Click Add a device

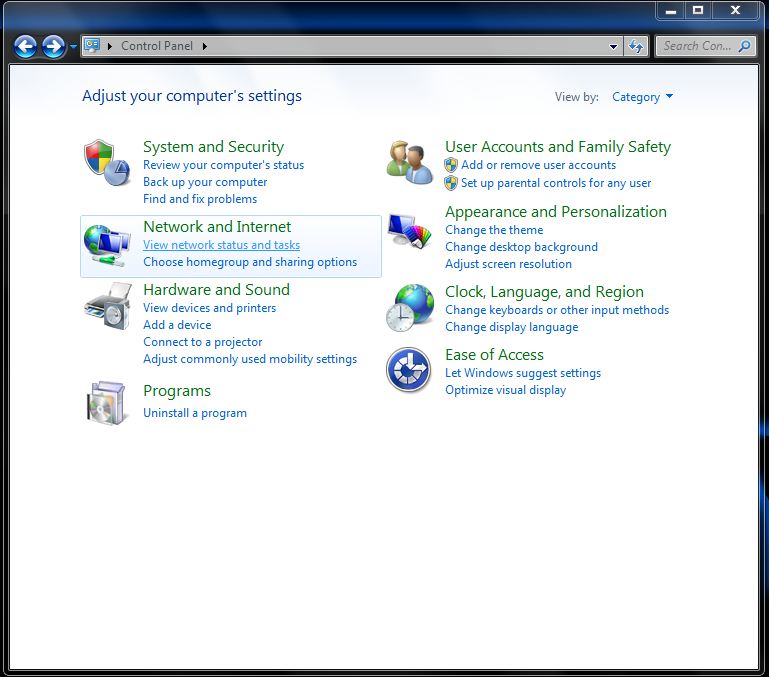177,325
